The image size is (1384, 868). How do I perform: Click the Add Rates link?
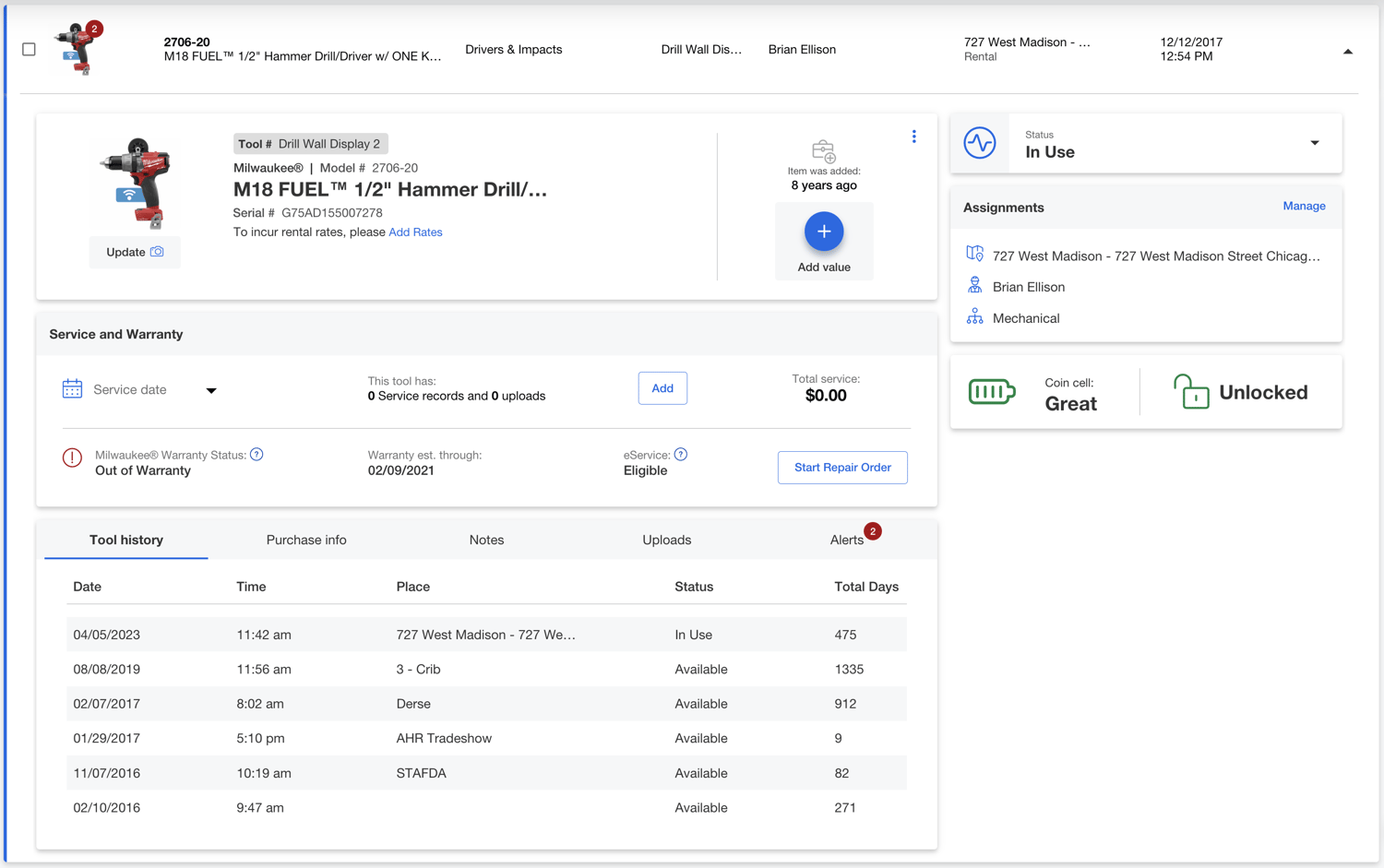415,232
